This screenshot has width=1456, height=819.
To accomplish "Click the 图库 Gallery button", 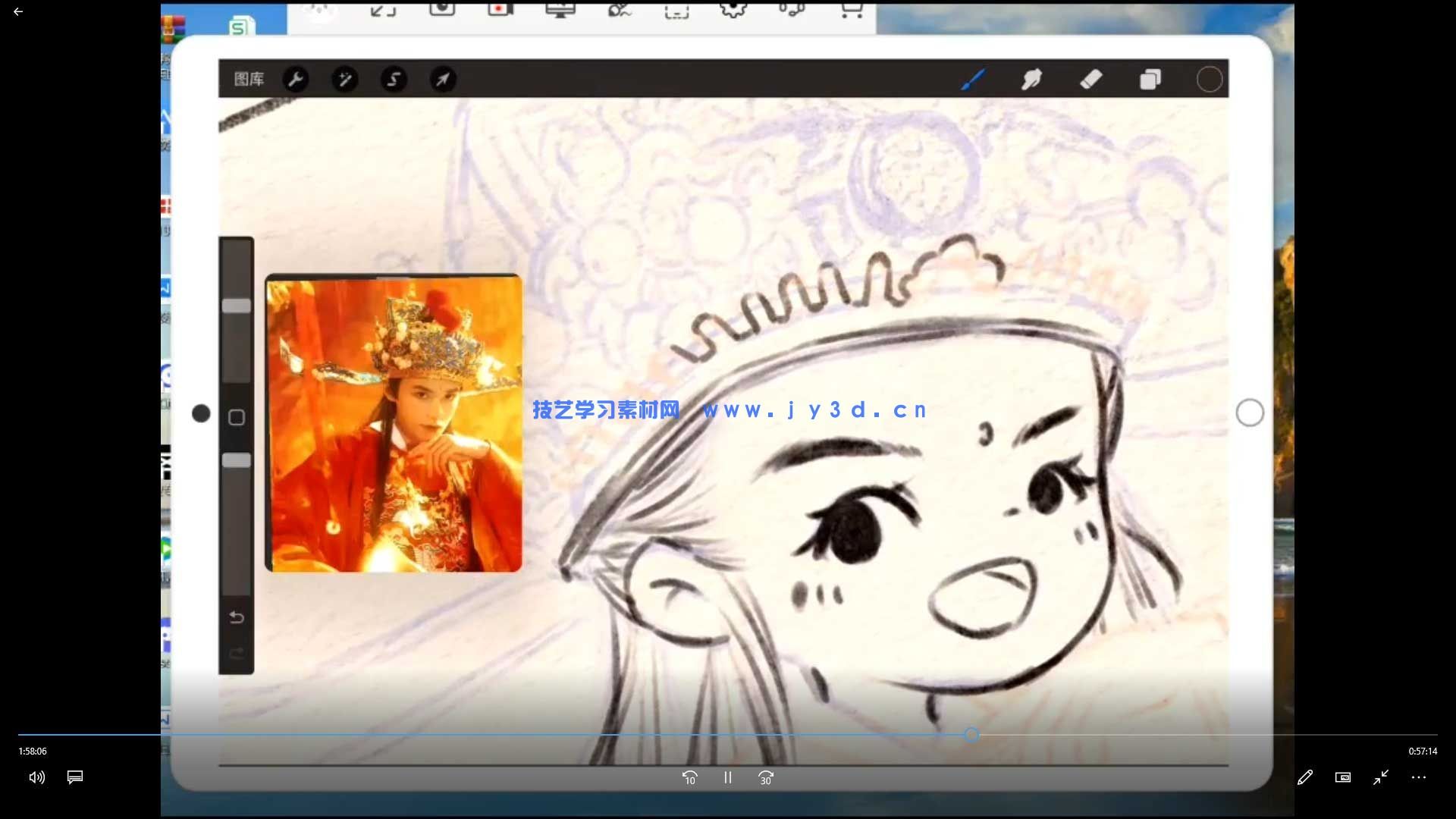I will 249,79.
